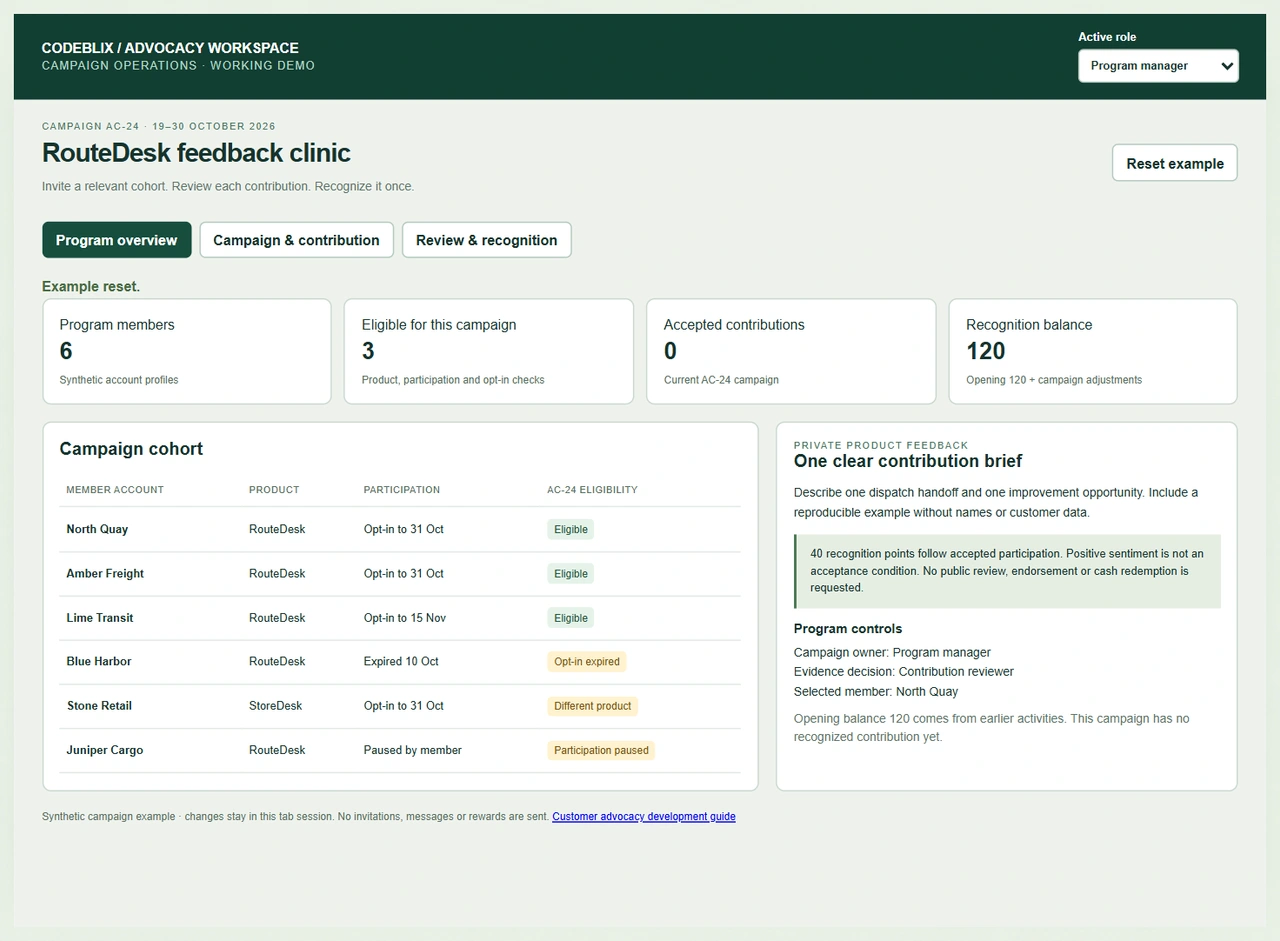Click the Selected member: North Quay line
Viewport: 1280px width, 941px height.
pyautogui.click(x=876, y=692)
